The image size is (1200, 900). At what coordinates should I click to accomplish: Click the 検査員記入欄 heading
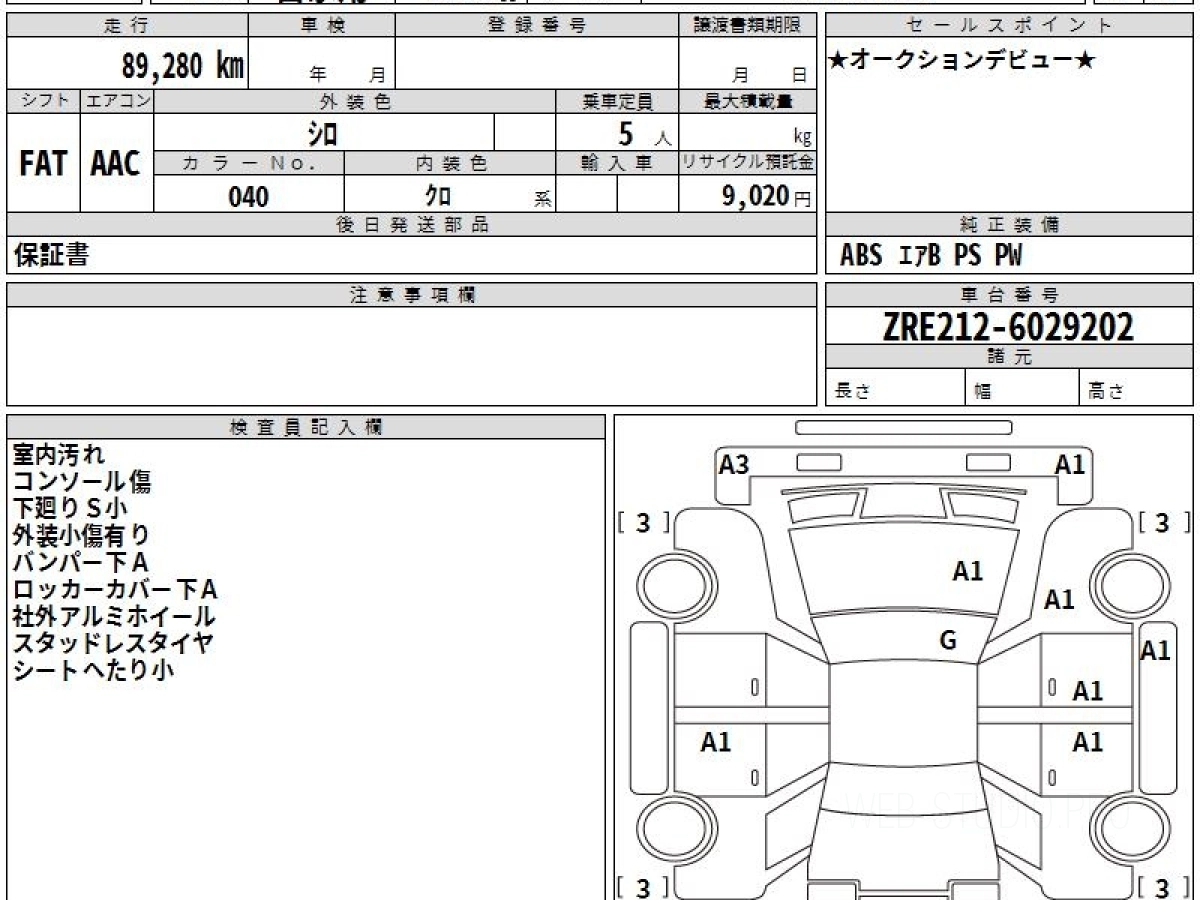pos(306,427)
